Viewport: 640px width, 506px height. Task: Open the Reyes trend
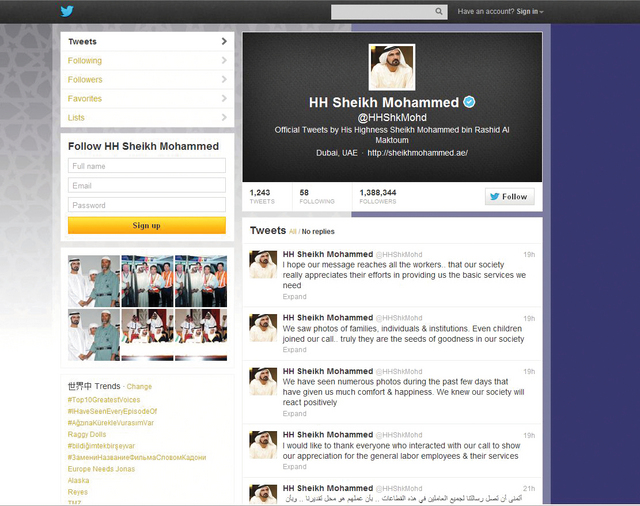coord(78,492)
